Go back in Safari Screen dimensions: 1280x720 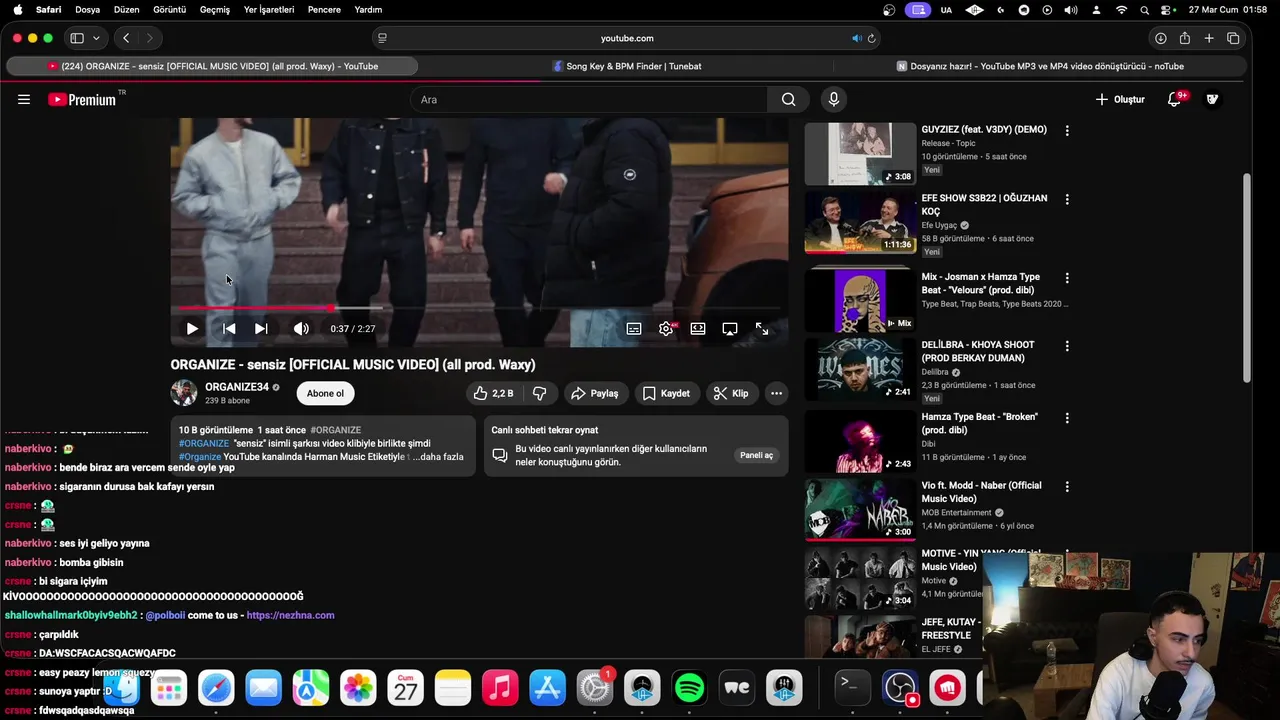(126, 38)
